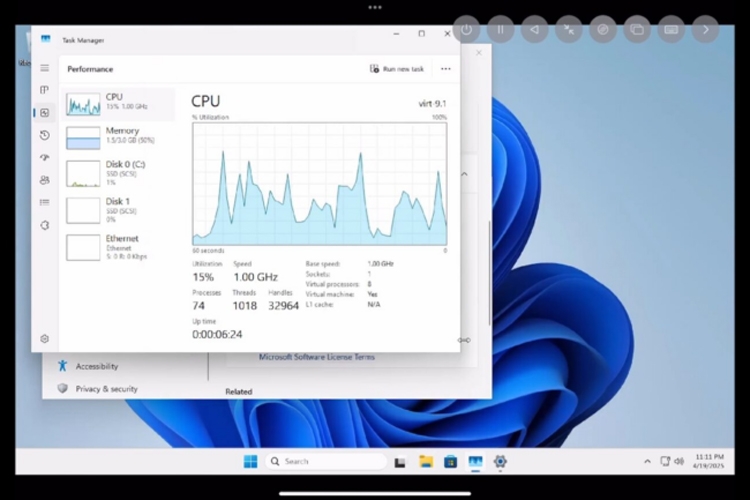Click the restart triangle icon in VM toolbar
This screenshot has height=500, width=750.
pyautogui.click(x=535, y=30)
